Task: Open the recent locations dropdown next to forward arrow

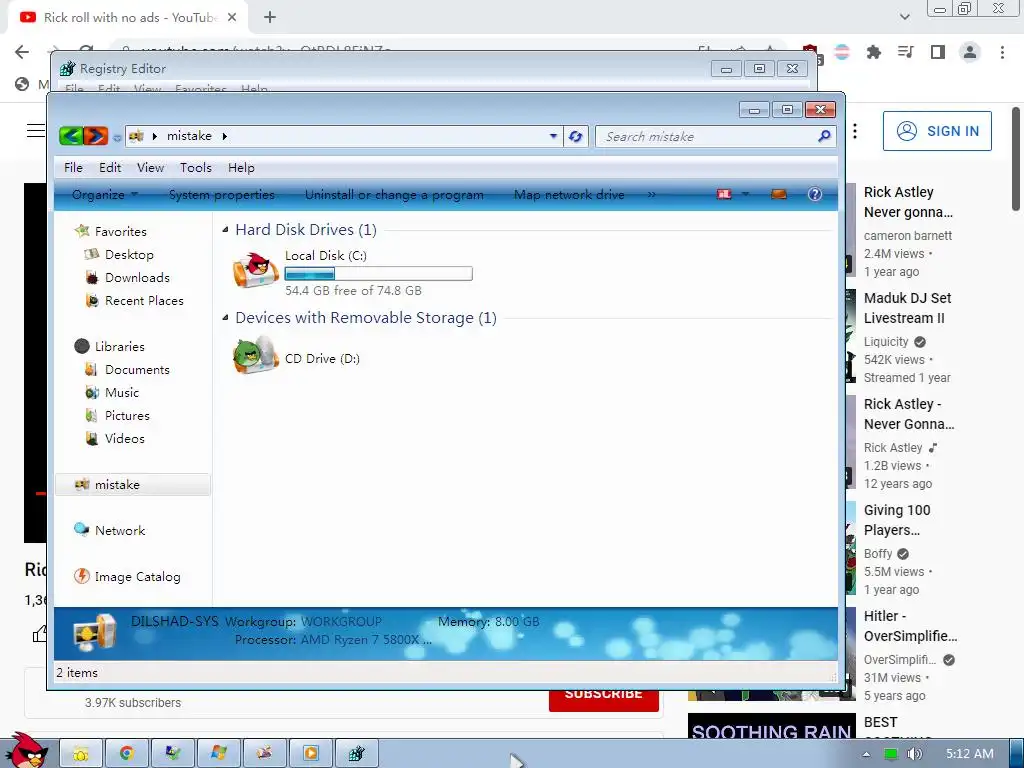Action: coord(117,137)
